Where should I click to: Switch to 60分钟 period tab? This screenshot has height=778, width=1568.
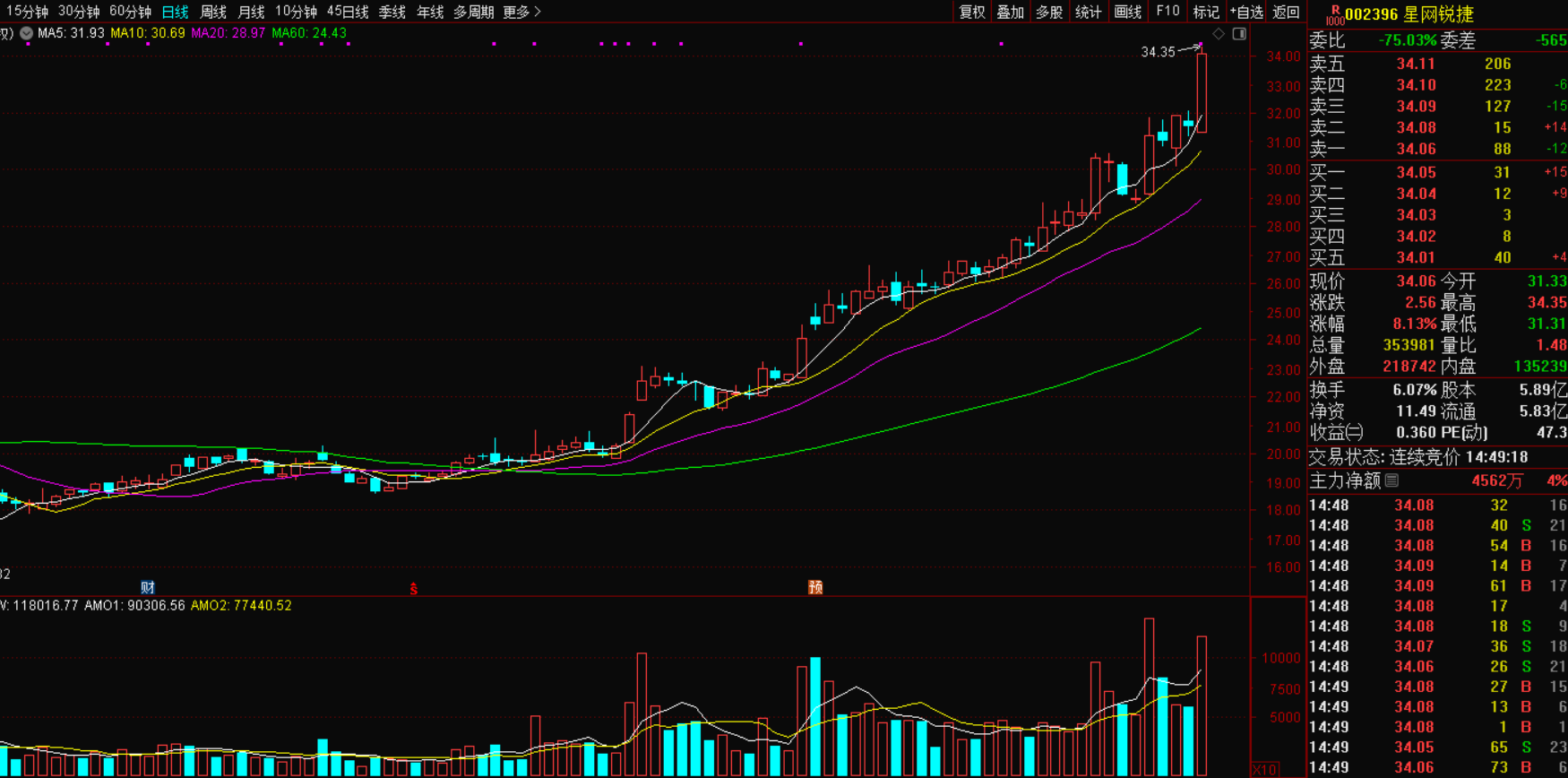(130, 12)
